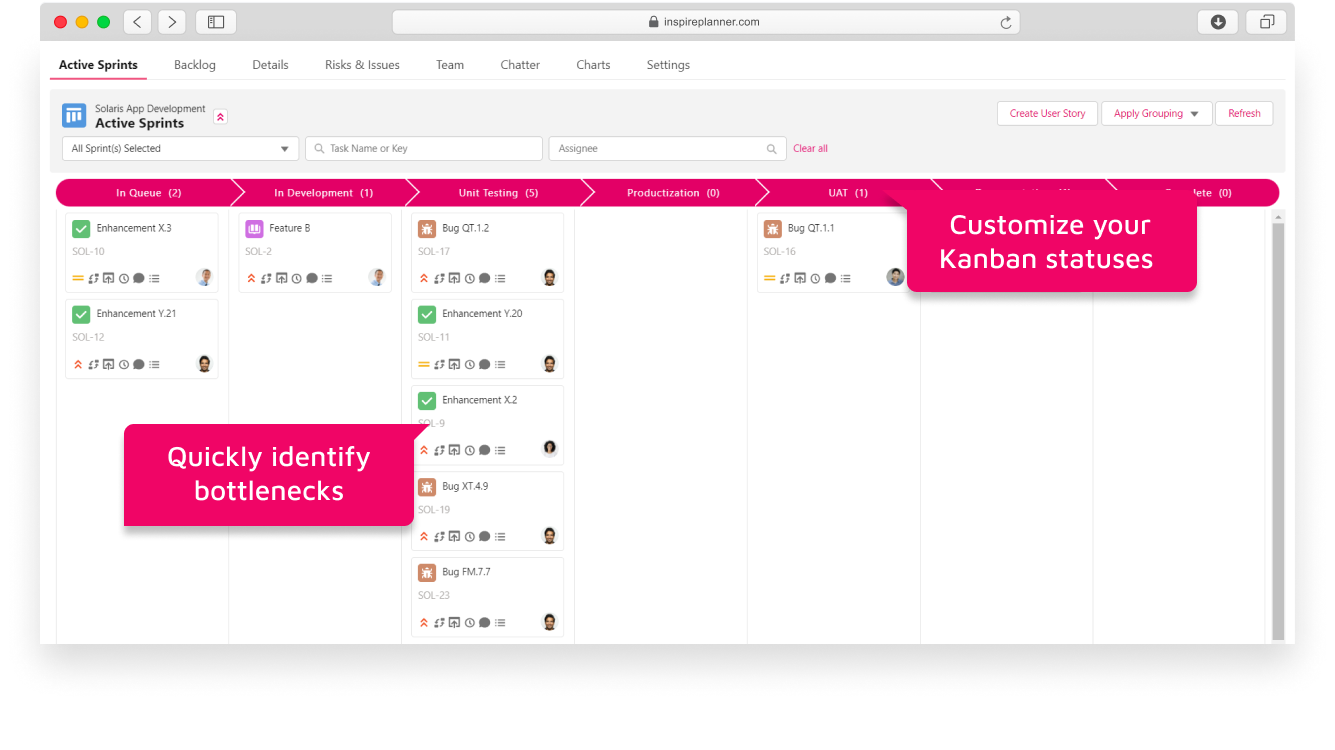Open checklist icon on Feature B card
Screen dimensions: 1335x750
click(x=327, y=278)
